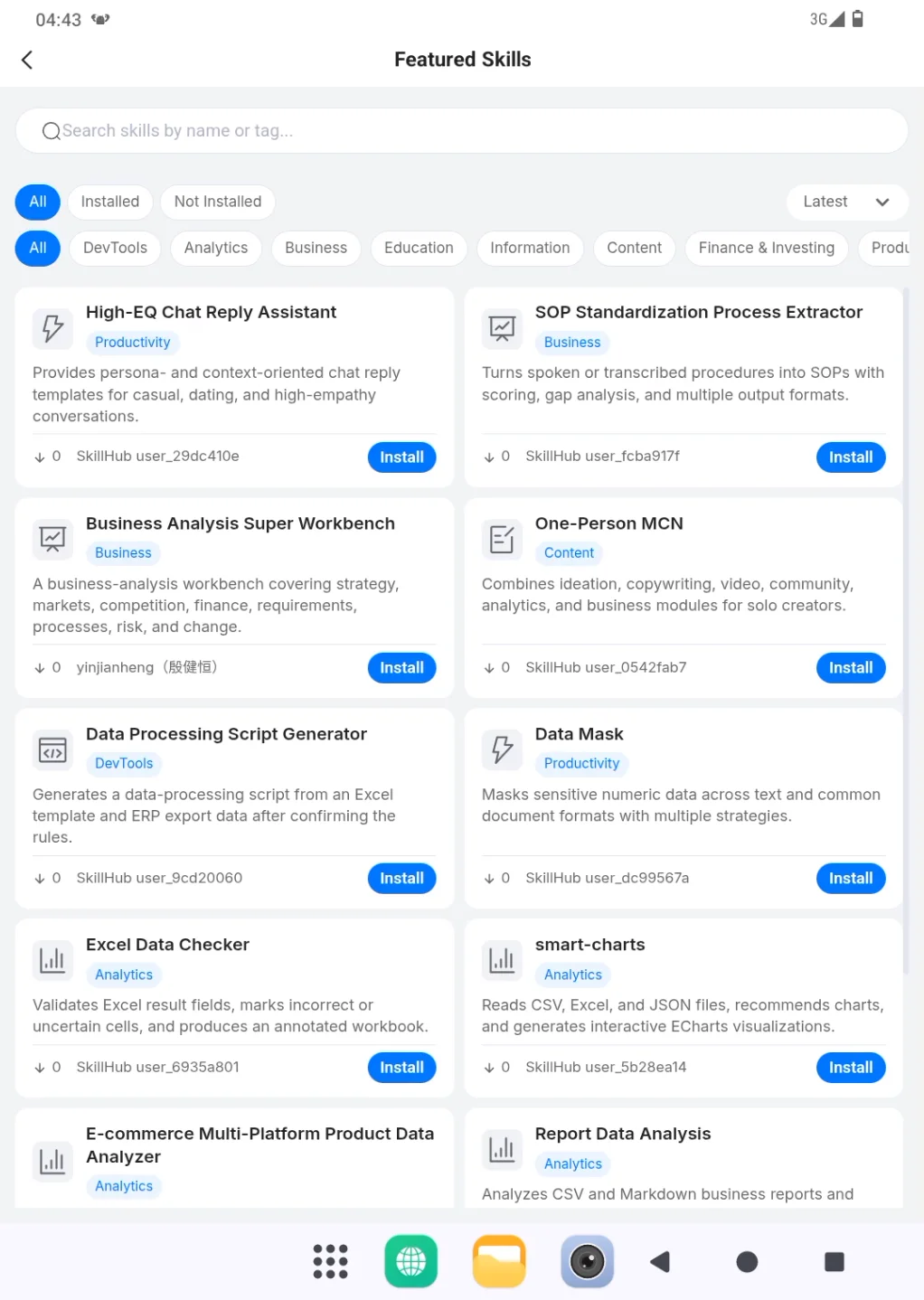Select the Finance & Investing category tab
Viewport: 924px width, 1300px height.
(766, 248)
